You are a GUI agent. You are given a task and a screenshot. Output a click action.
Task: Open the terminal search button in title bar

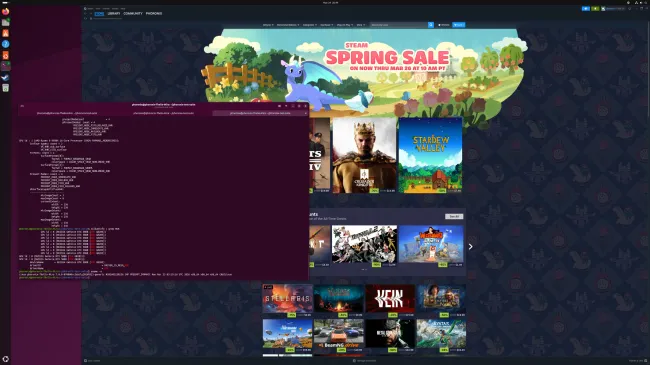click(x=279, y=106)
